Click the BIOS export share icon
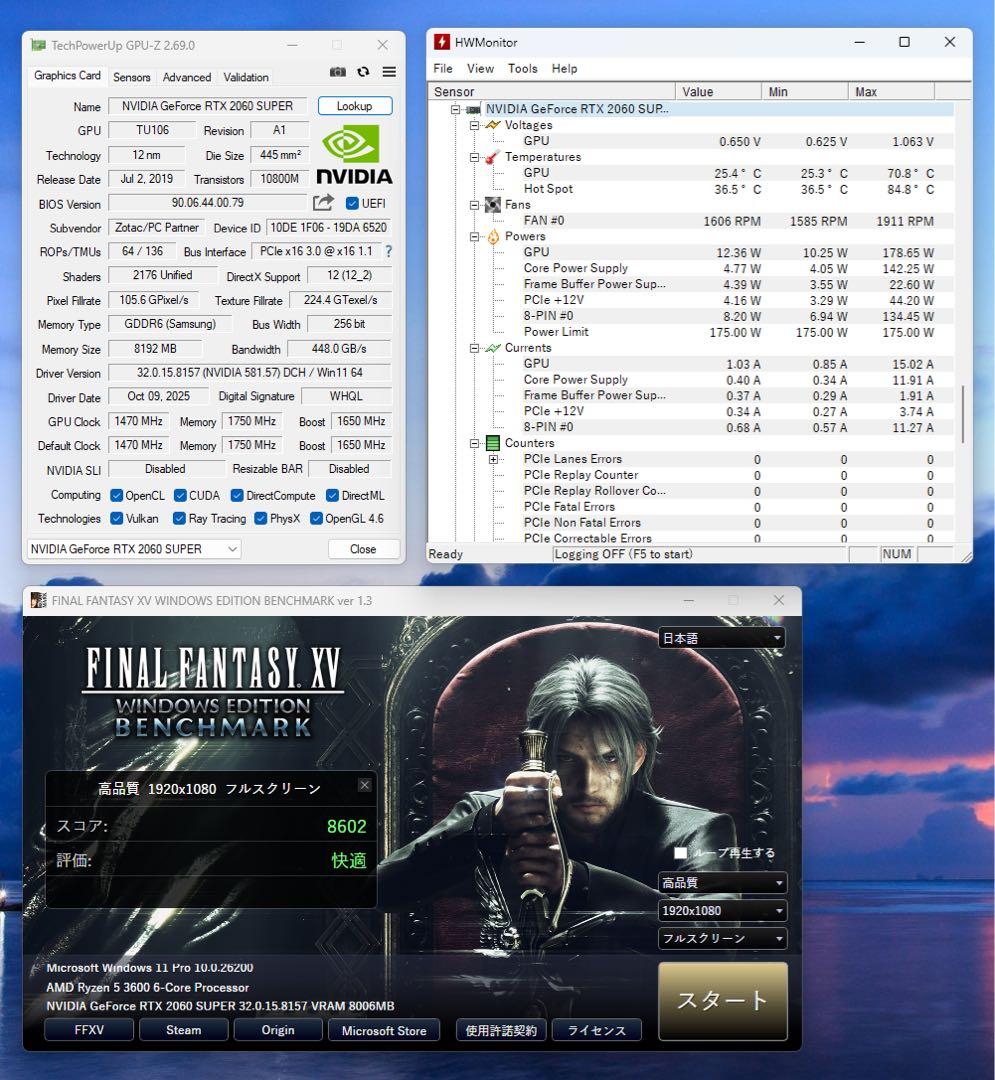 [x=323, y=202]
